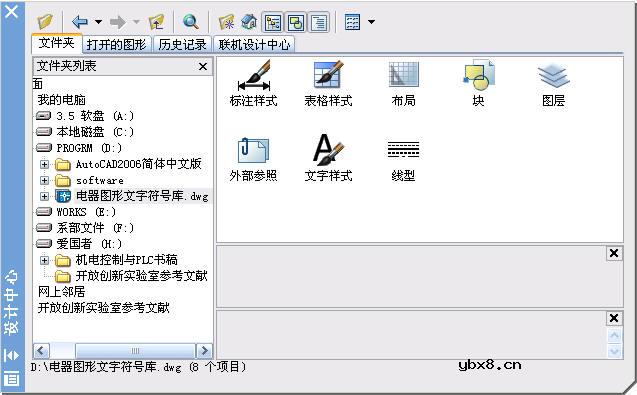Select 系部文件 (F:) drive
The height and width of the screenshot is (395, 637).
85,228
